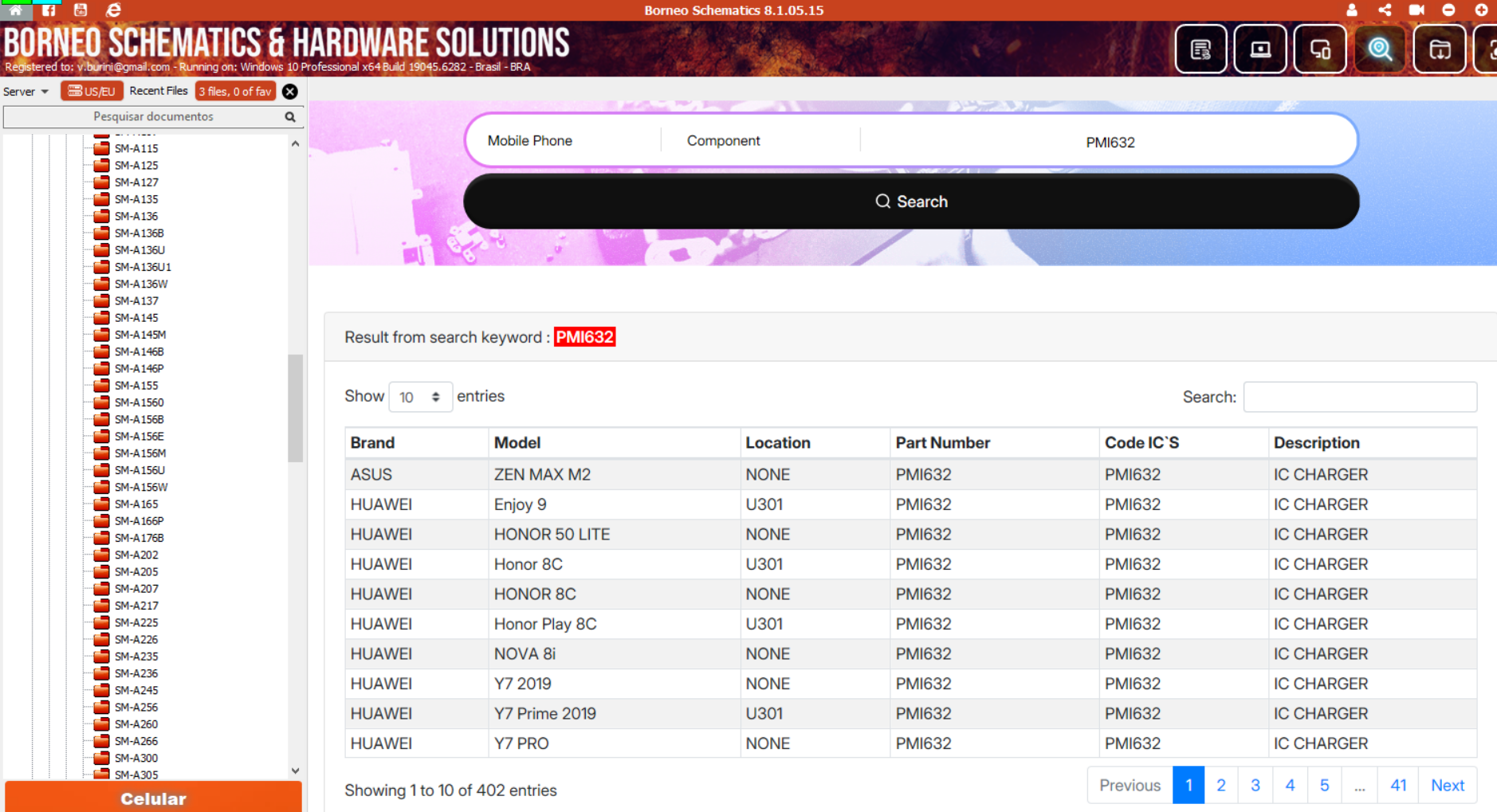Open the video camera icon
1497x812 pixels.
coord(1416,10)
